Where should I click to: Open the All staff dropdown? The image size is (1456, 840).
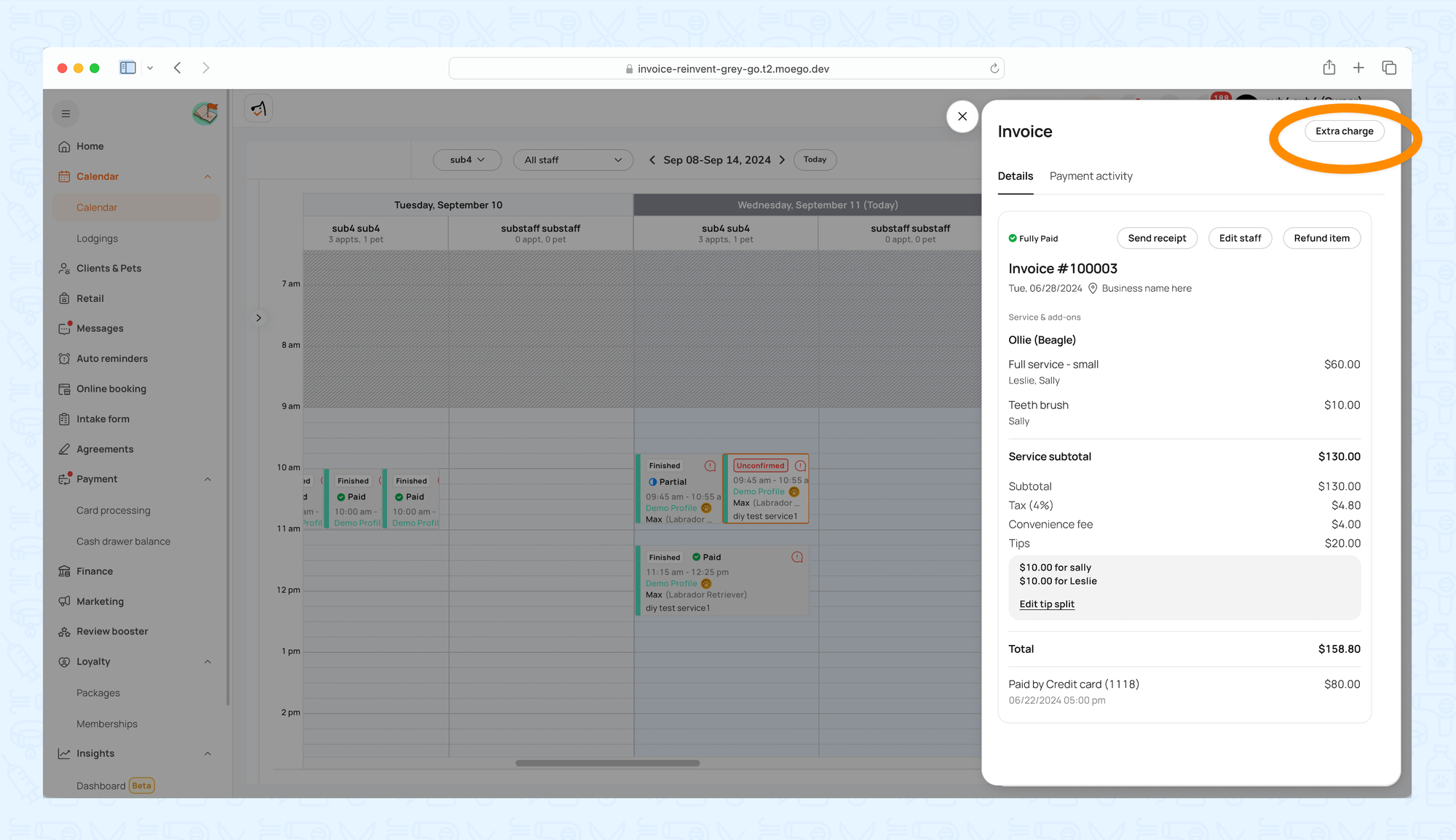point(572,160)
